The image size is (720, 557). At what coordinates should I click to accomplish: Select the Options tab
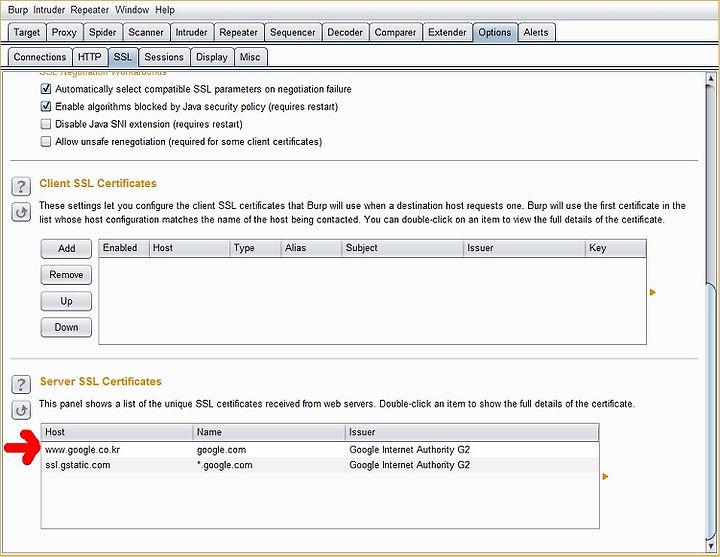495,32
